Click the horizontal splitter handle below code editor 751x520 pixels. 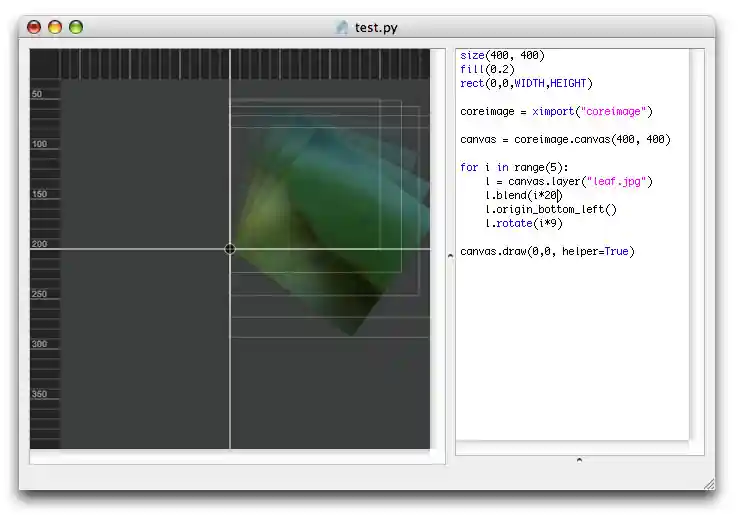tap(579, 460)
